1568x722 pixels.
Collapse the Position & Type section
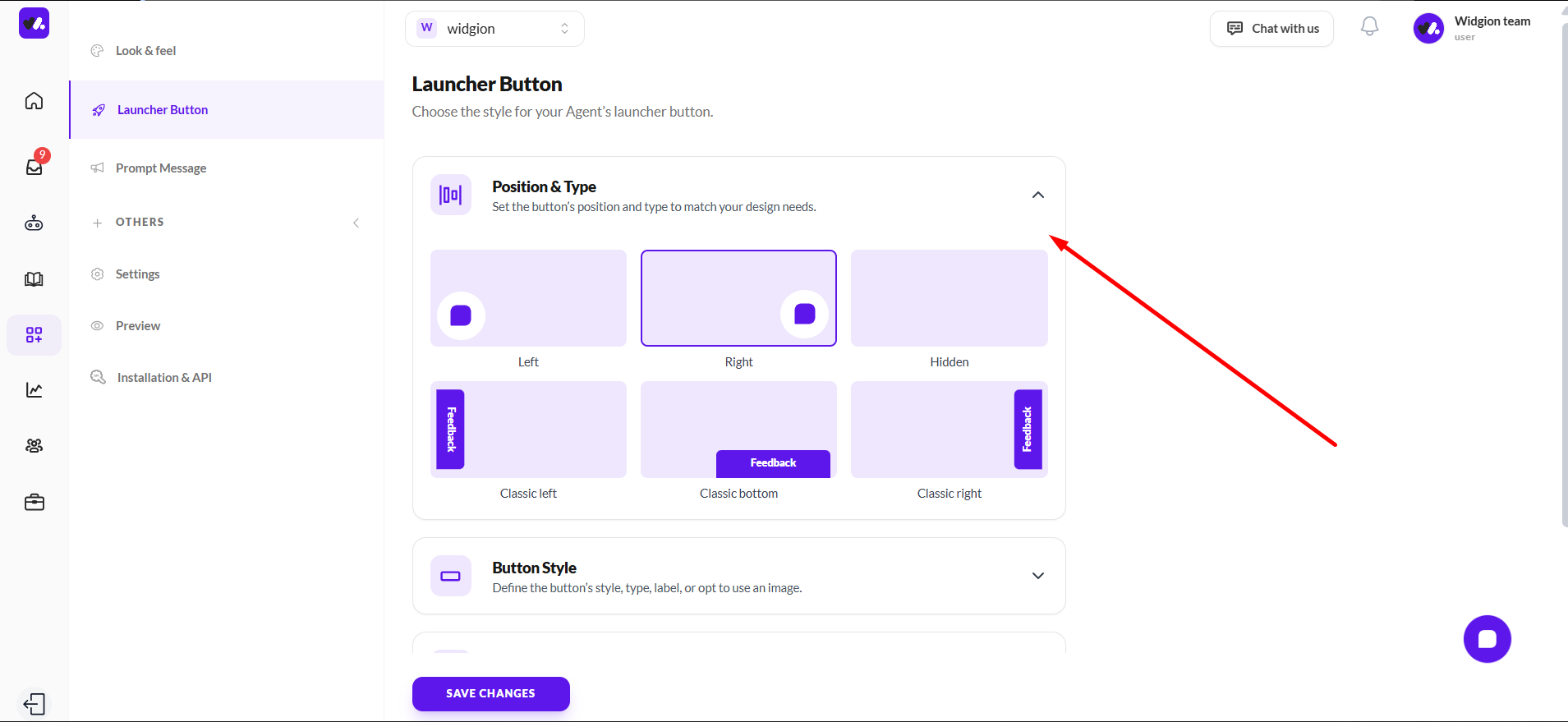(1038, 195)
